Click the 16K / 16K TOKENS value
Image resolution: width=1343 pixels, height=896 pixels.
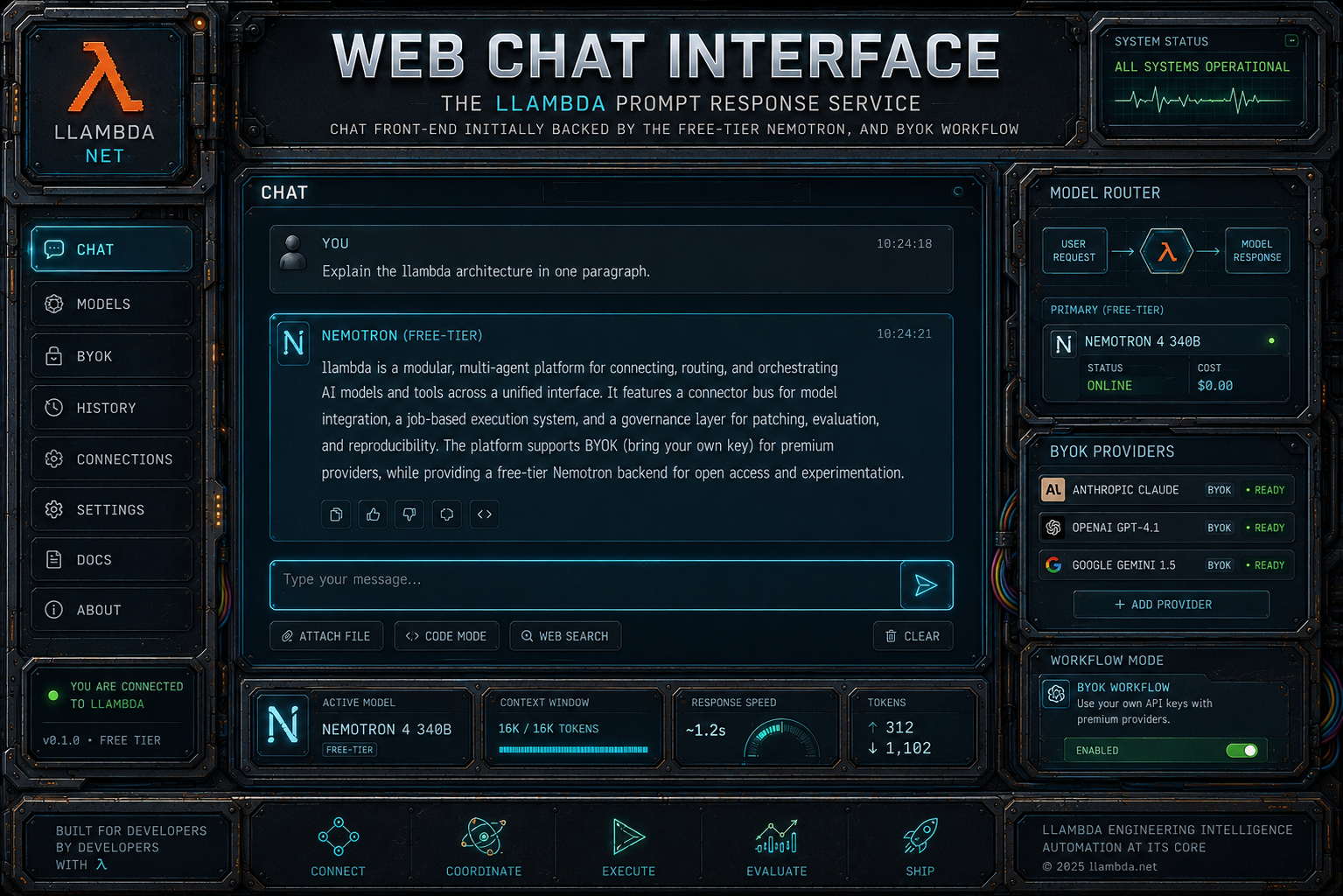coord(549,728)
